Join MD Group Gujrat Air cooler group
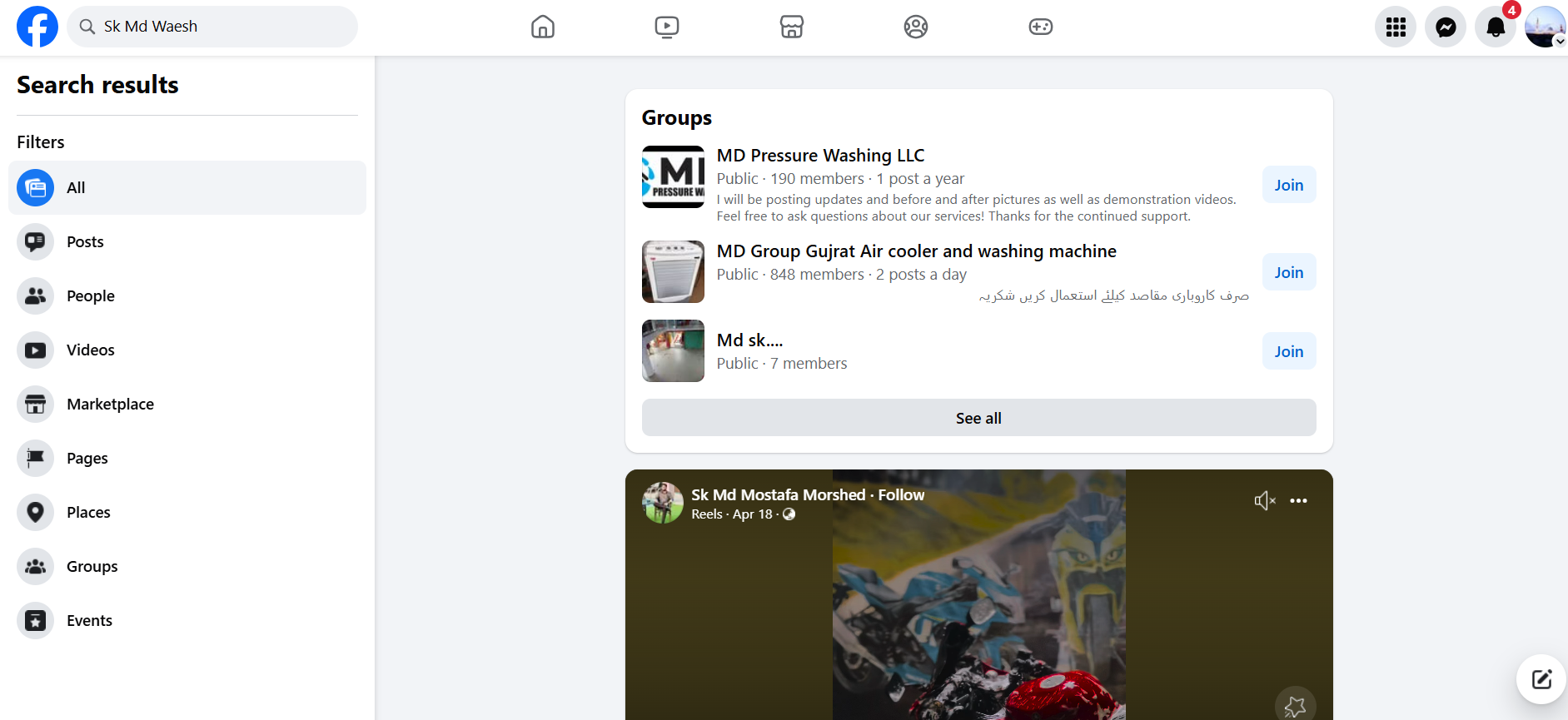Image resolution: width=1568 pixels, height=720 pixels. coord(1289,272)
